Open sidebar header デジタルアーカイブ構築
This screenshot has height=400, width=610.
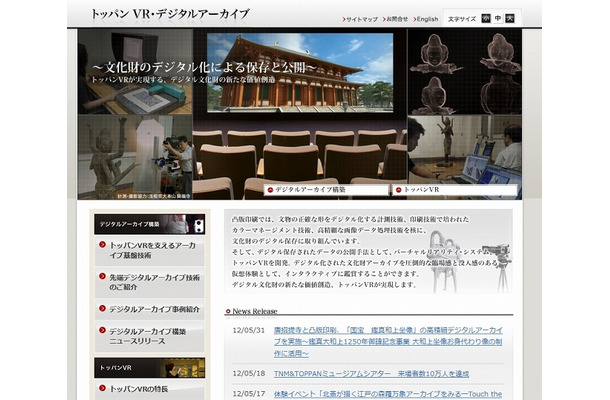(x=149, y=224)
